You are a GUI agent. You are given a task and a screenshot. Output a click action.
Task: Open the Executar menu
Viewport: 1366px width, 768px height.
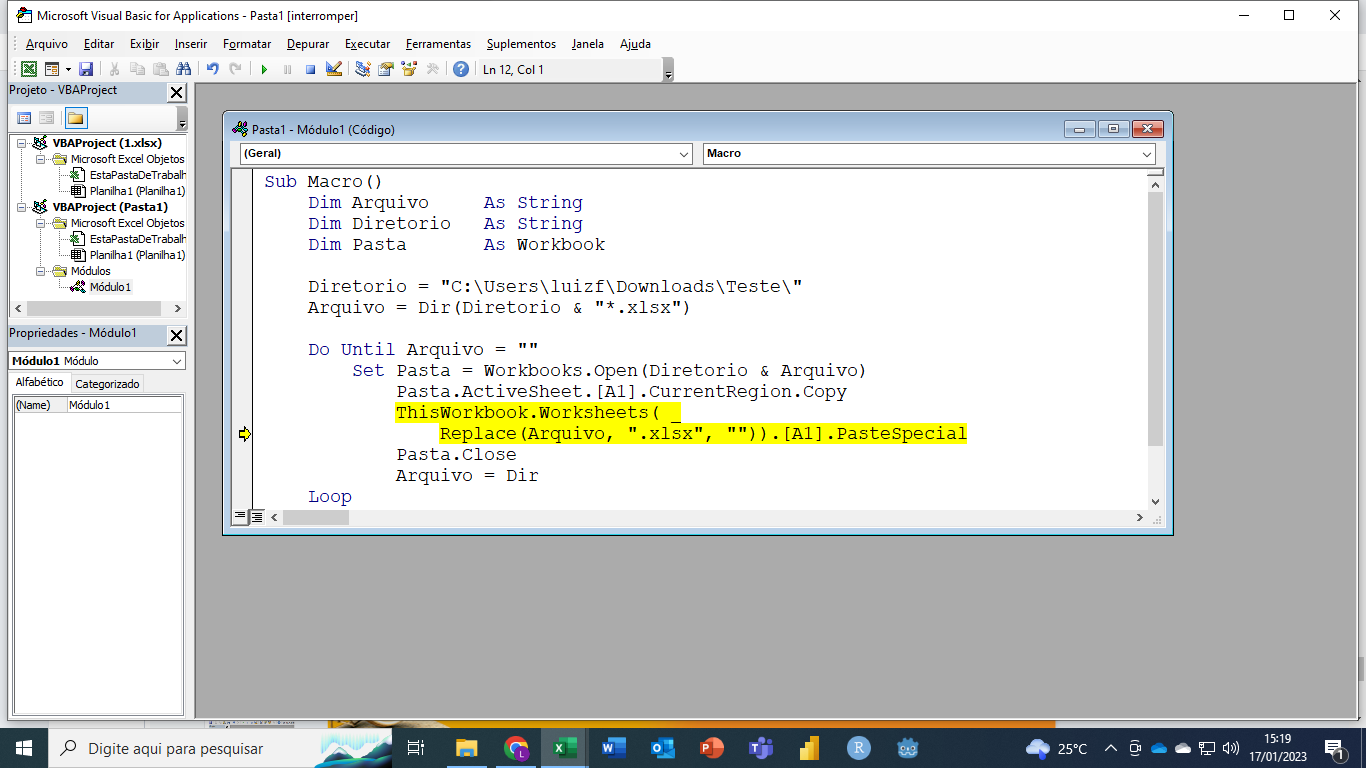[x=368, y=44]
